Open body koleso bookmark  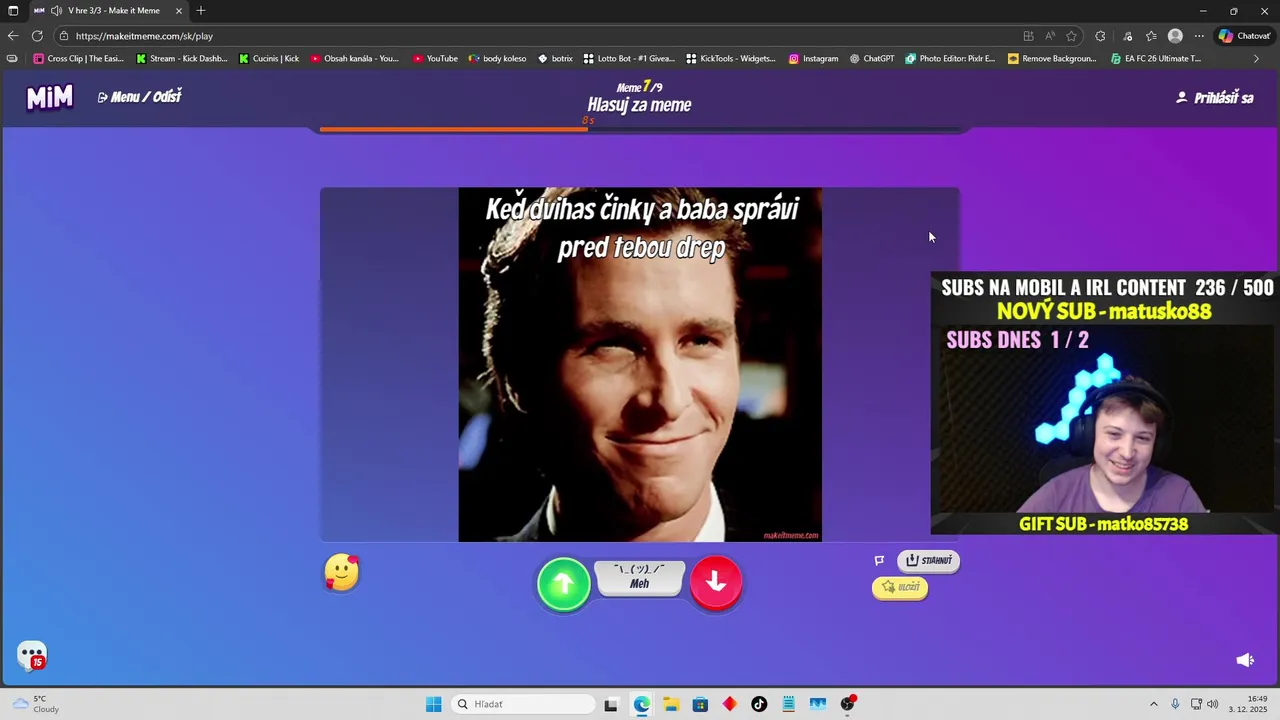click(497, 59)
